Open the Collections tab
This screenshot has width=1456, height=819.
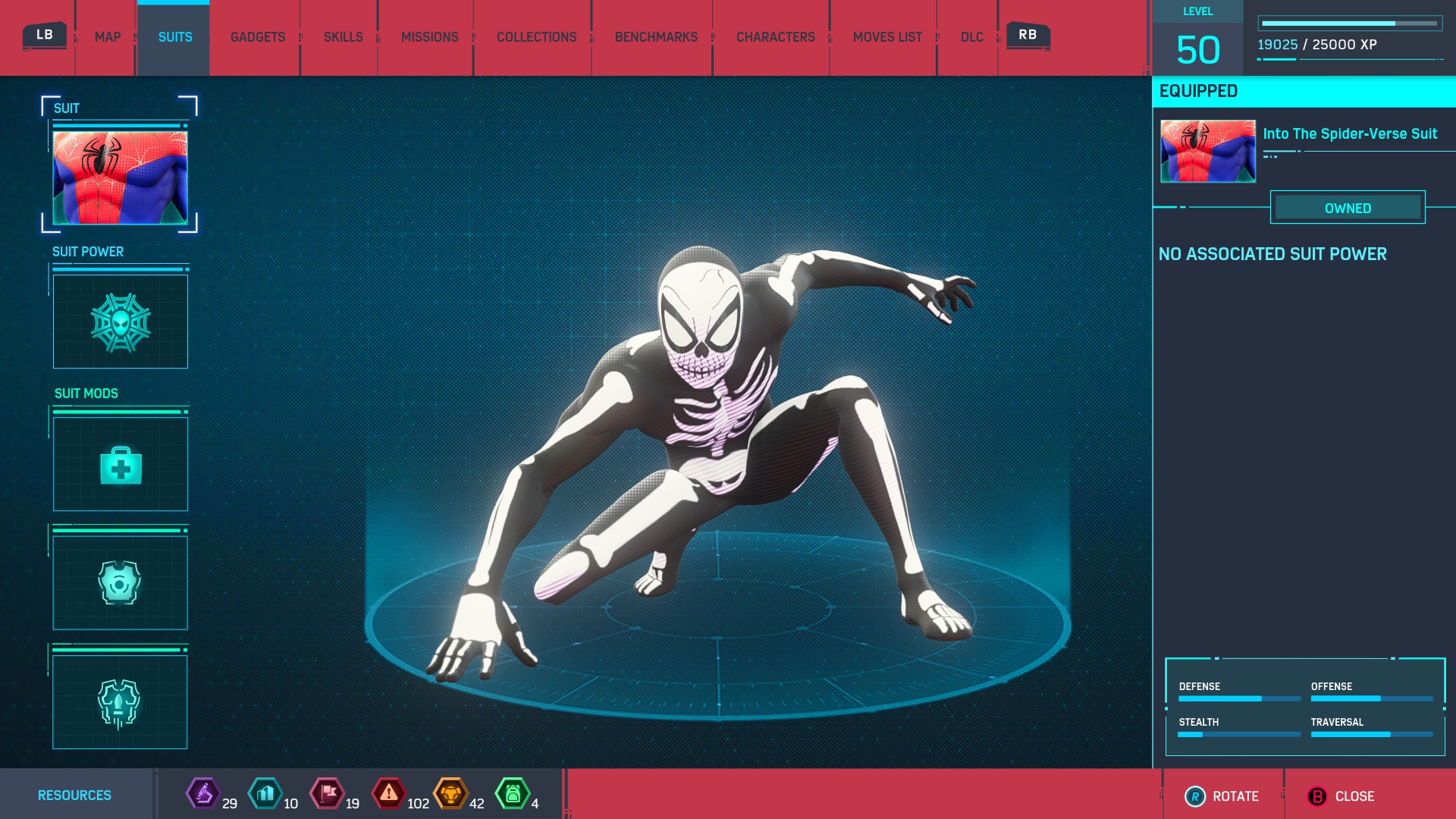[536, 37]
